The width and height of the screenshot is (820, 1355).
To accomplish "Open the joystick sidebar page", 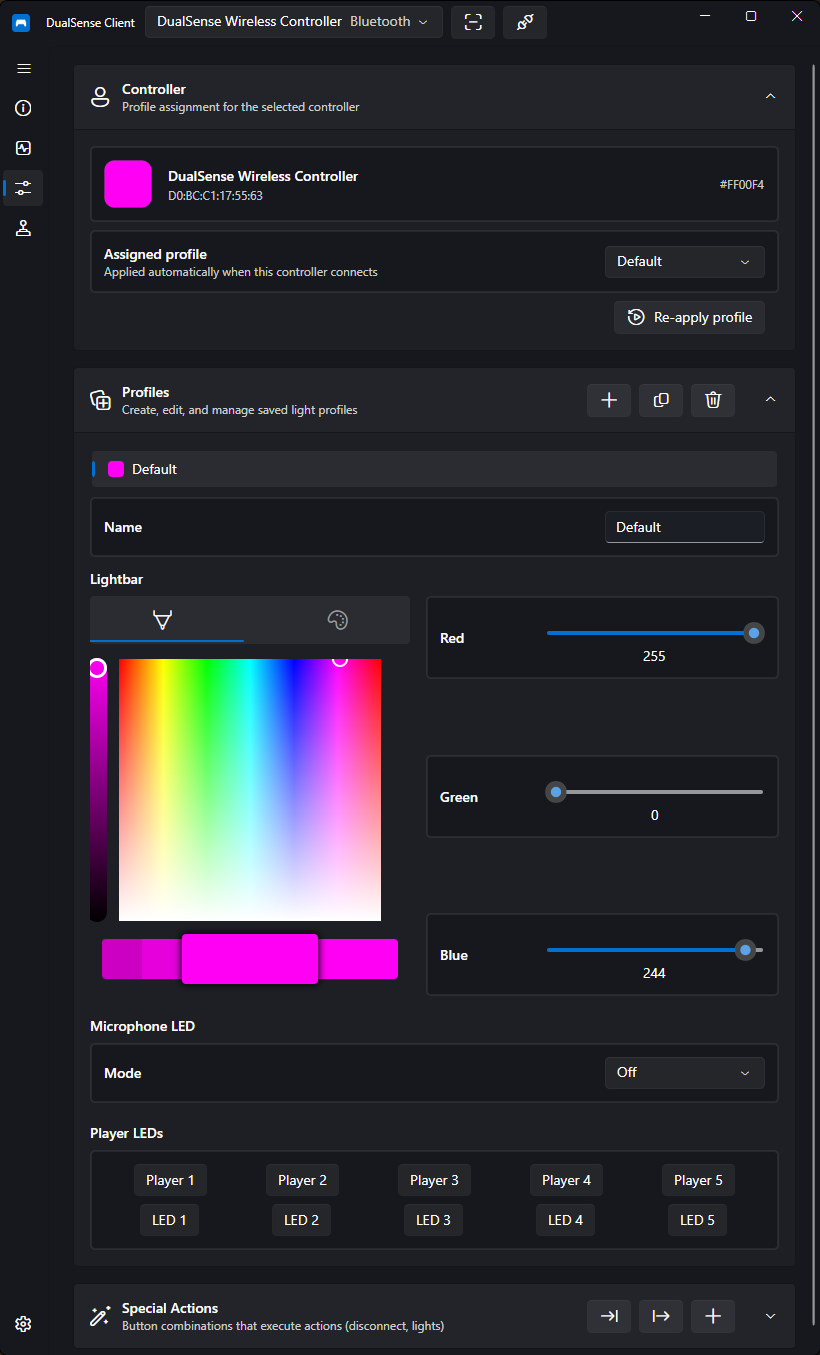I will (x=24, y=228).
